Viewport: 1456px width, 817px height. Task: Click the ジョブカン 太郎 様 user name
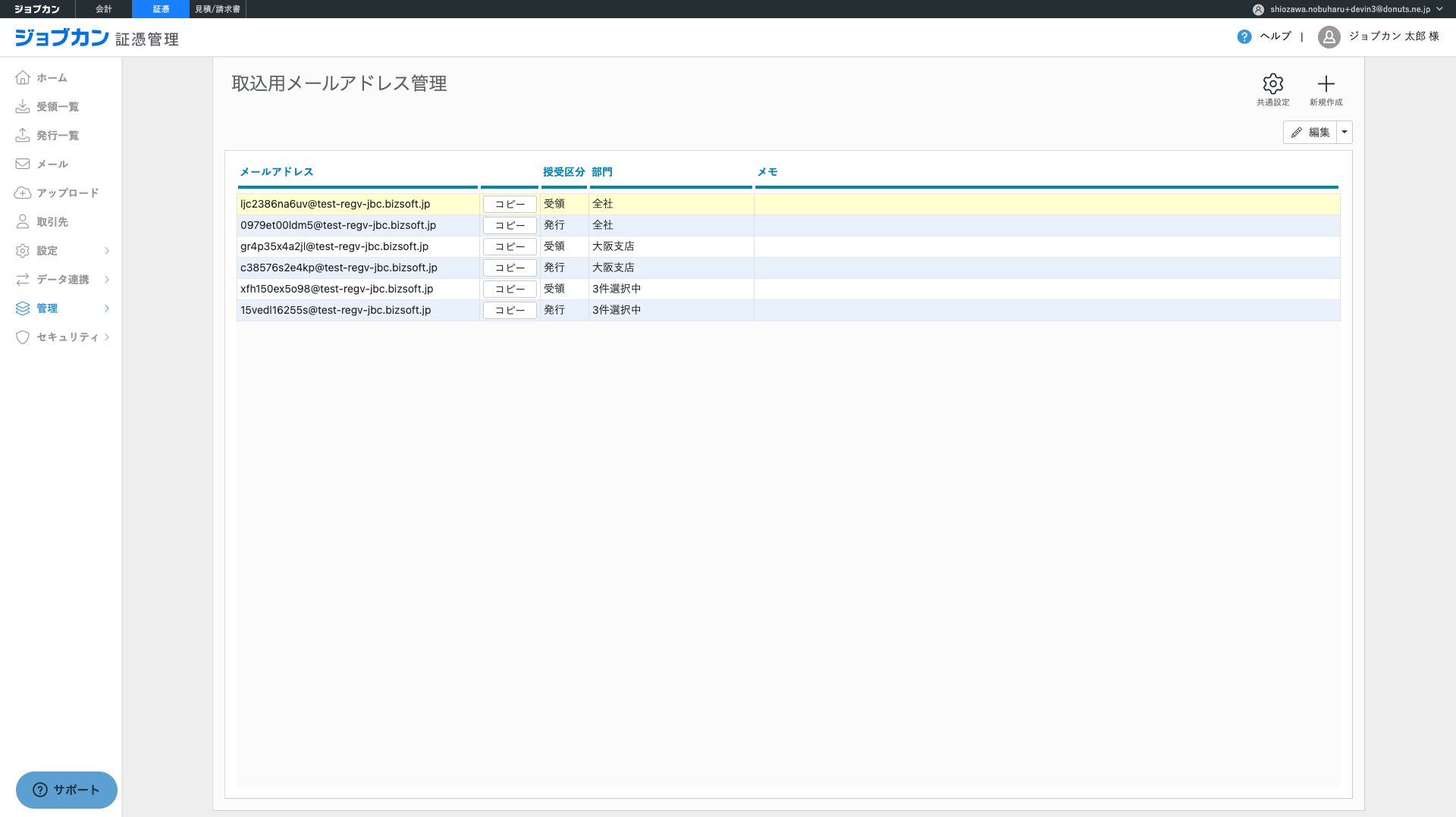point(1394,36)
